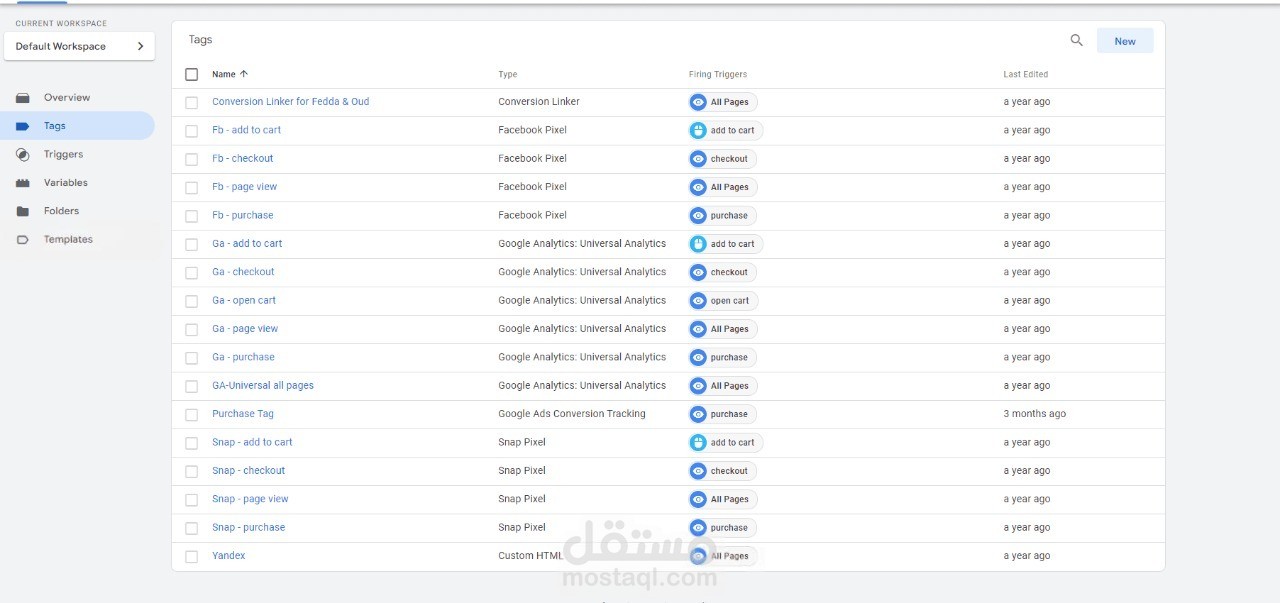
Task: Sort by the Last Edited column header
Action: point(1026,74)
